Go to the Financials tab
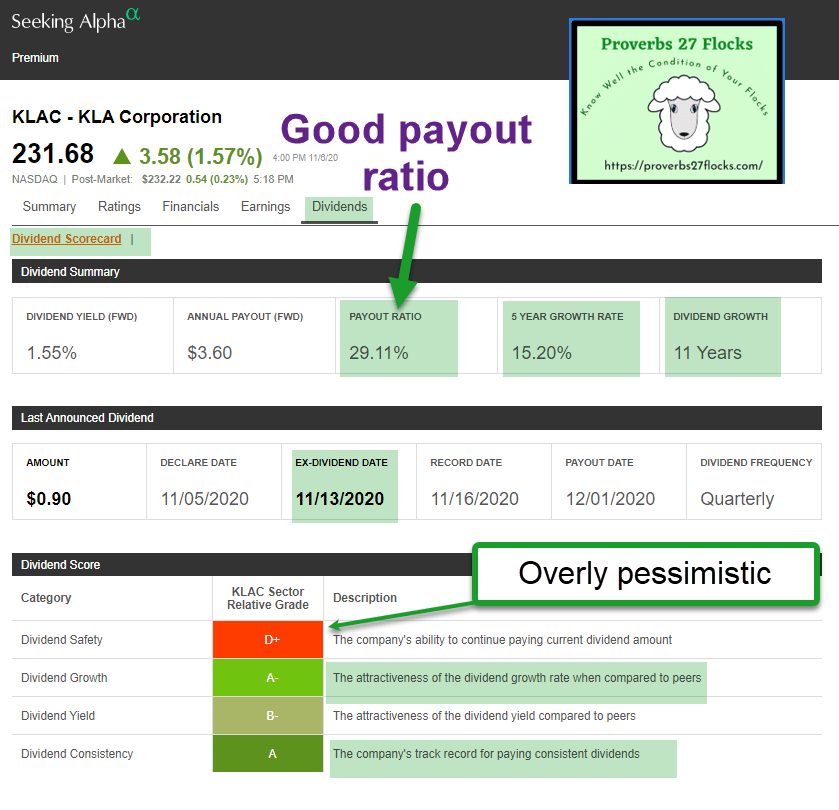The image size is (839, 810). point(190,207)
